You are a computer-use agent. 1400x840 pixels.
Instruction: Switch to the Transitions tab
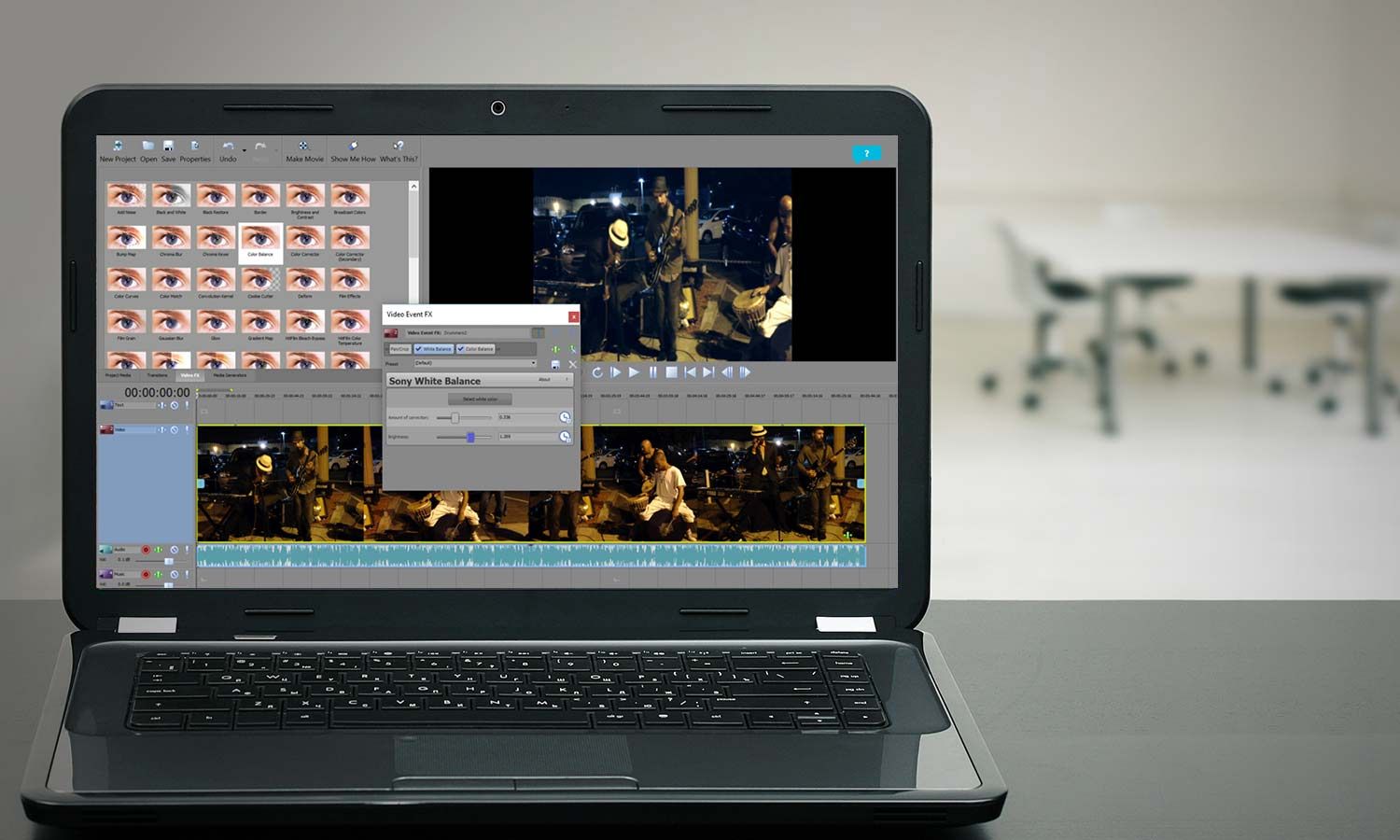point(157,375)
